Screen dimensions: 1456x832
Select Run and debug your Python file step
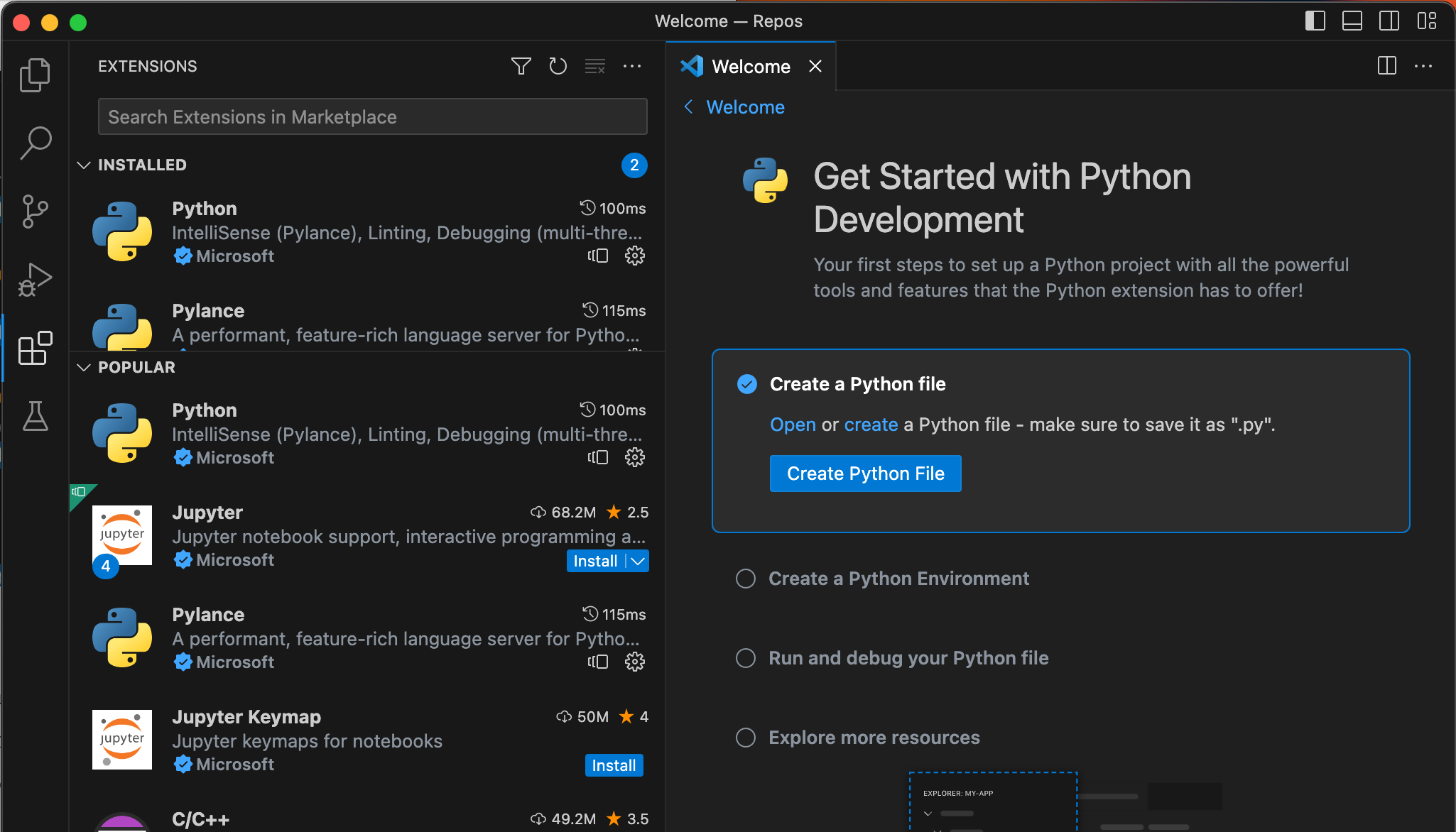tap(908, 658)
